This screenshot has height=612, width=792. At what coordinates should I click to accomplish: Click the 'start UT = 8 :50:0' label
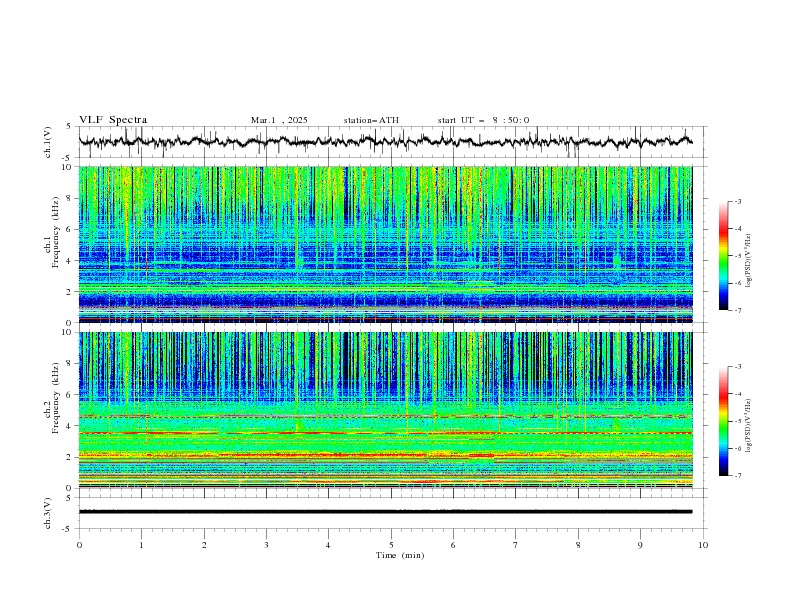click(483, 120)
